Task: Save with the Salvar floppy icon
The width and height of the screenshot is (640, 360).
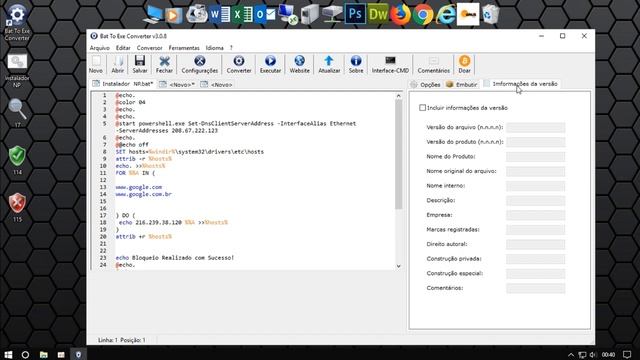Action: pos(140,64)
